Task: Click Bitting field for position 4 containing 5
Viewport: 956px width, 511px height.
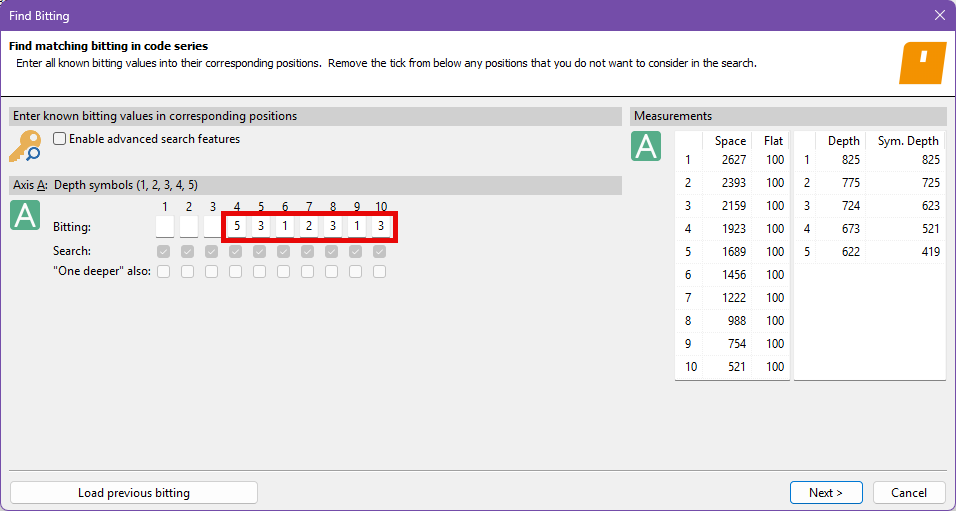Action: 236,227
